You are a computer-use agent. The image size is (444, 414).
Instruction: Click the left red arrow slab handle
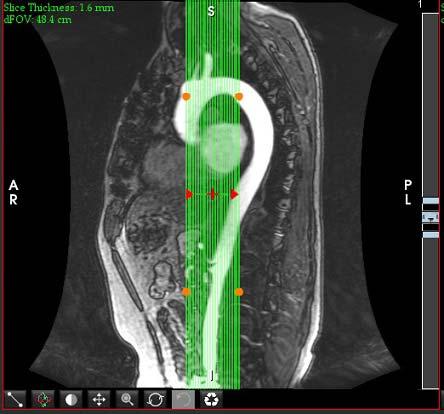189,194
